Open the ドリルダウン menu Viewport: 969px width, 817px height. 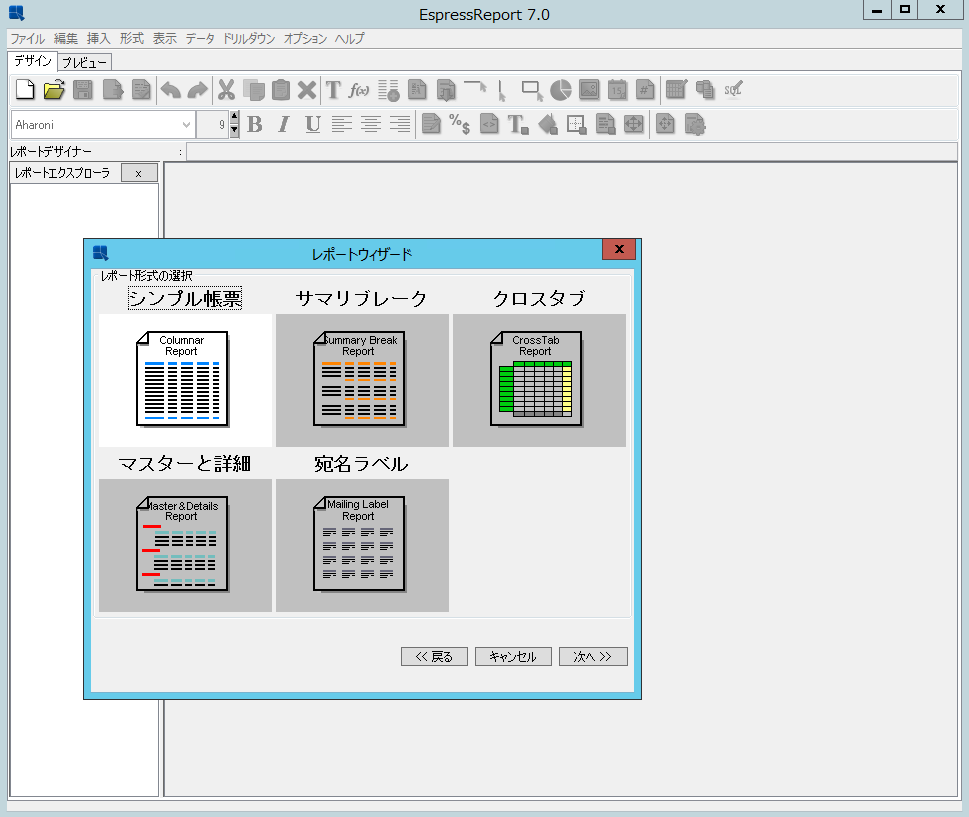pos(249,38)
